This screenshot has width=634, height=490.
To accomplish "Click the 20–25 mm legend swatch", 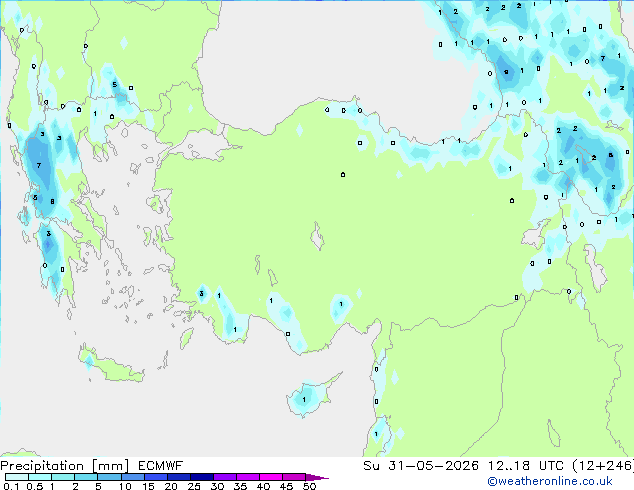I will [178, 477].
